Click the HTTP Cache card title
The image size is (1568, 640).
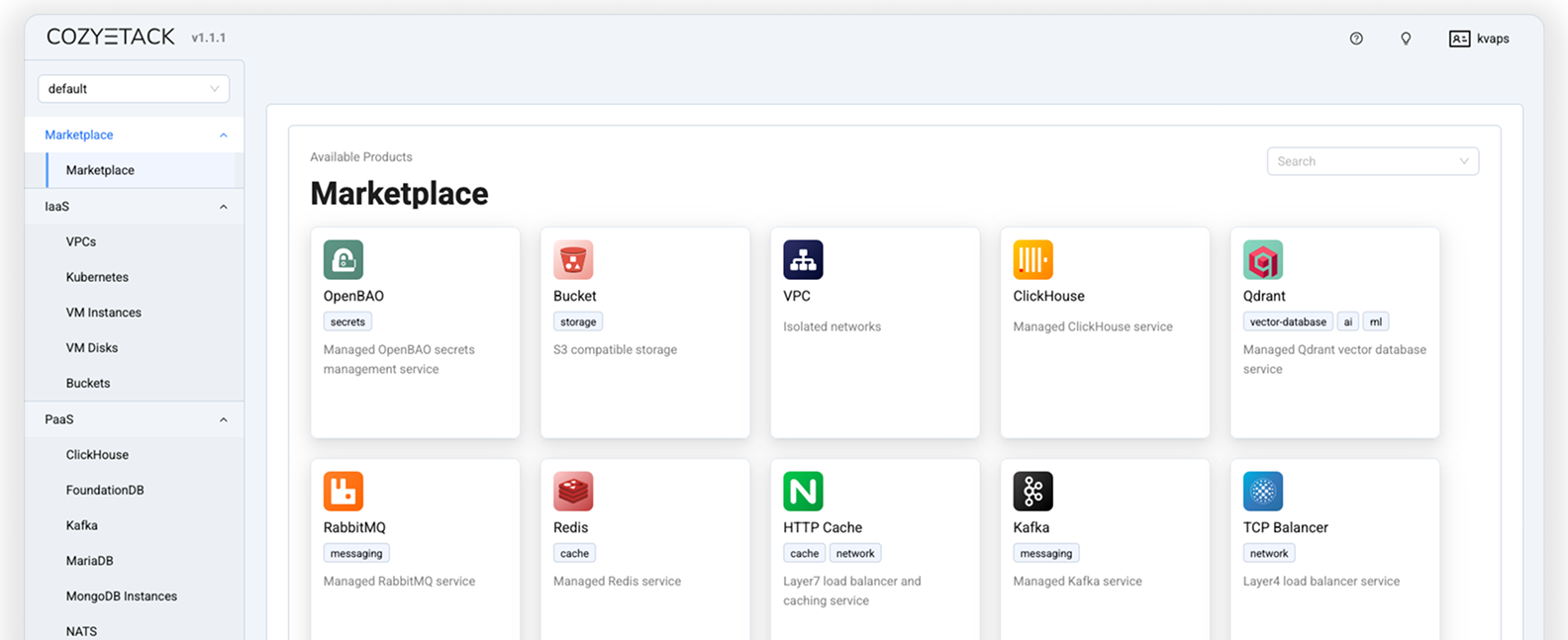point(823,527)
